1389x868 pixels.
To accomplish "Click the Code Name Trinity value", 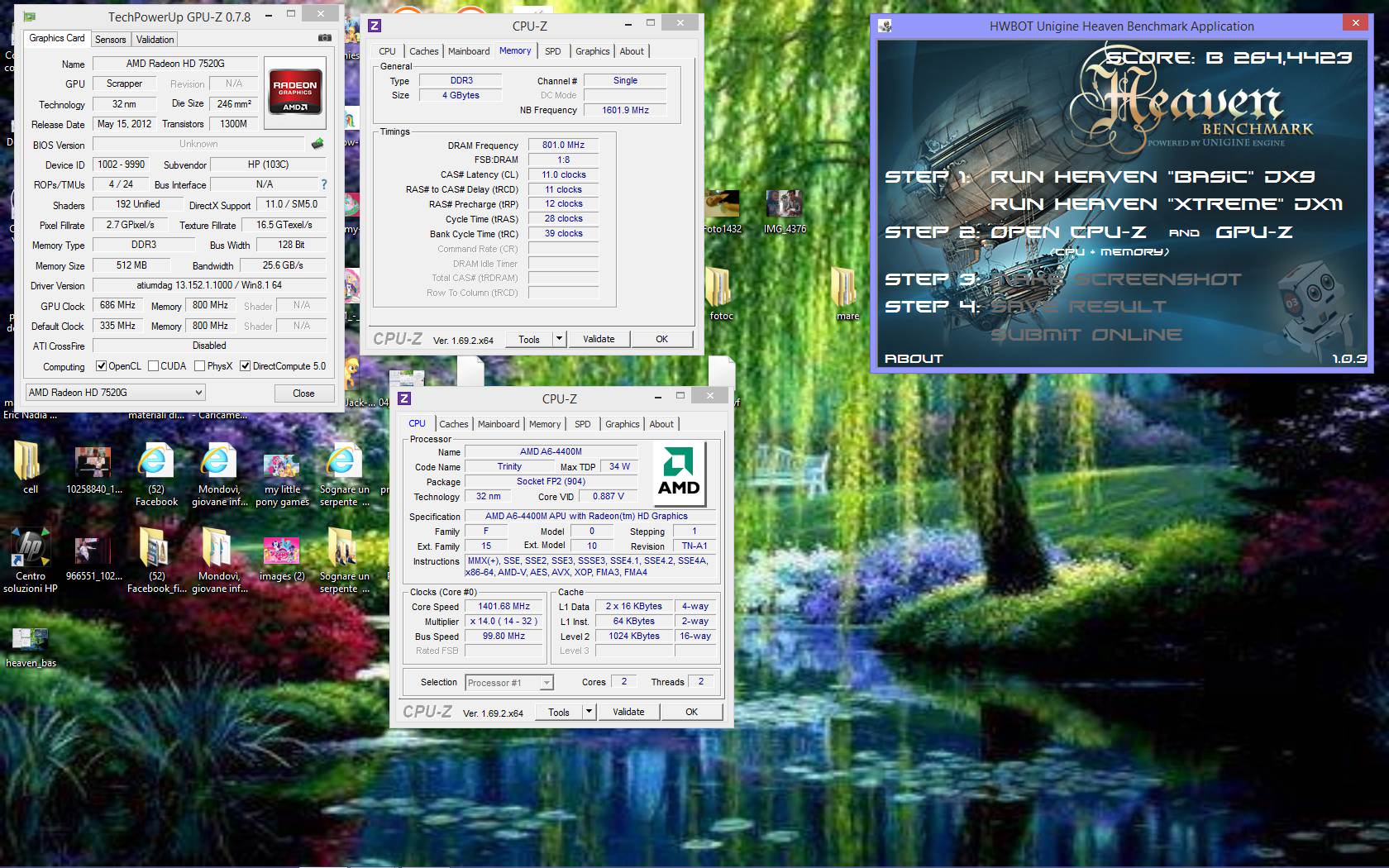I will [x=509, y=467].
